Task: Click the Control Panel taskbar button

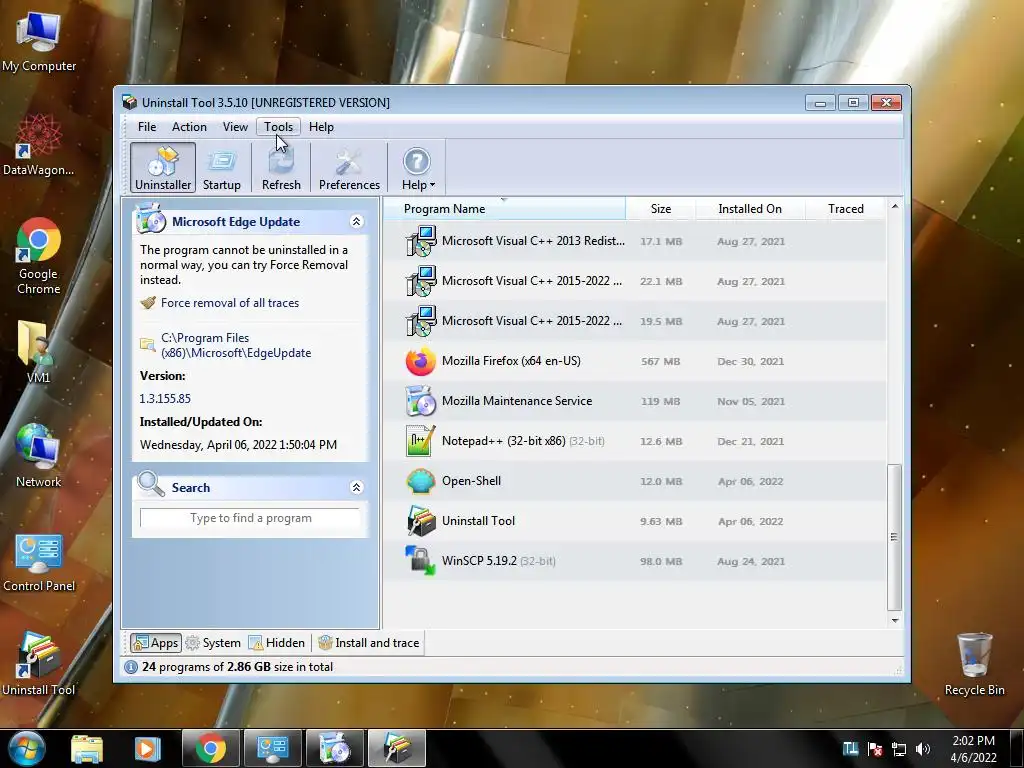Action: coord(272,748)
